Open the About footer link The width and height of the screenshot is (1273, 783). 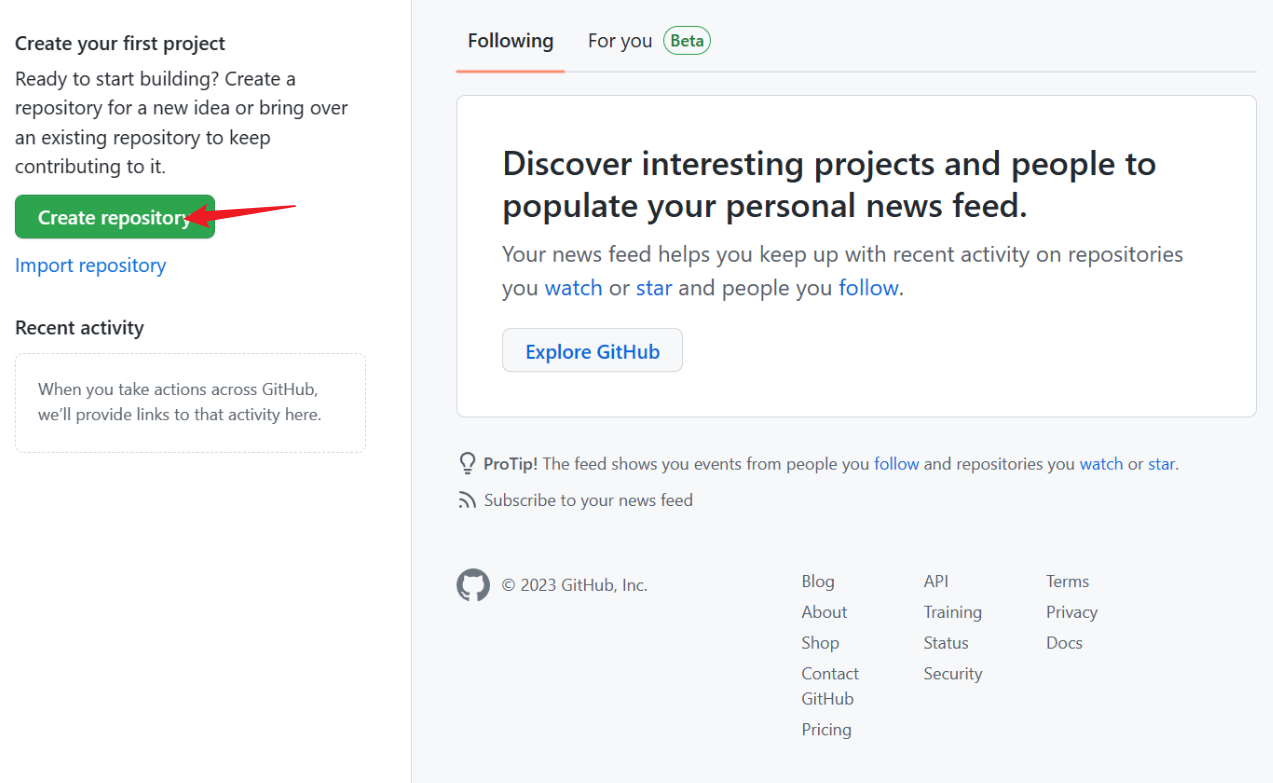point(824,612)
